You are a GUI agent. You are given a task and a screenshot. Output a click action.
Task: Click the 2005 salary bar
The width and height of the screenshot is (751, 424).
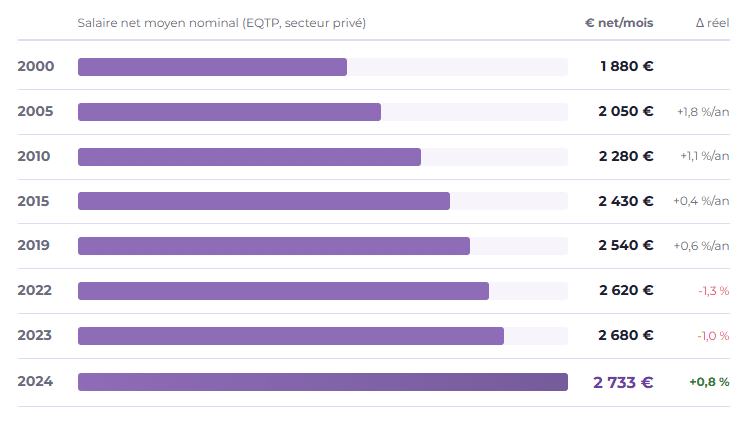click(229, 112)
